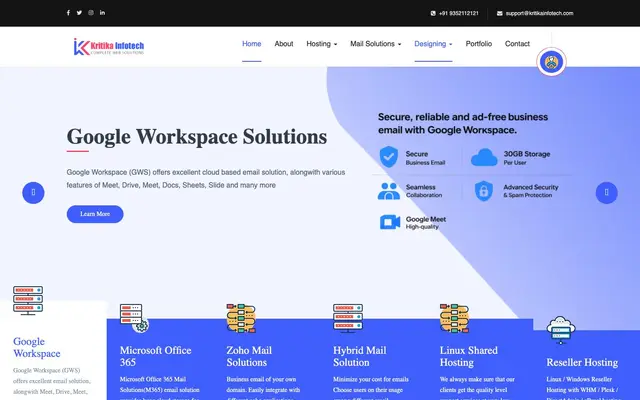640x400 pixels.
Task: Click the Secure Business Email shield icon
Action: (389, 157)
